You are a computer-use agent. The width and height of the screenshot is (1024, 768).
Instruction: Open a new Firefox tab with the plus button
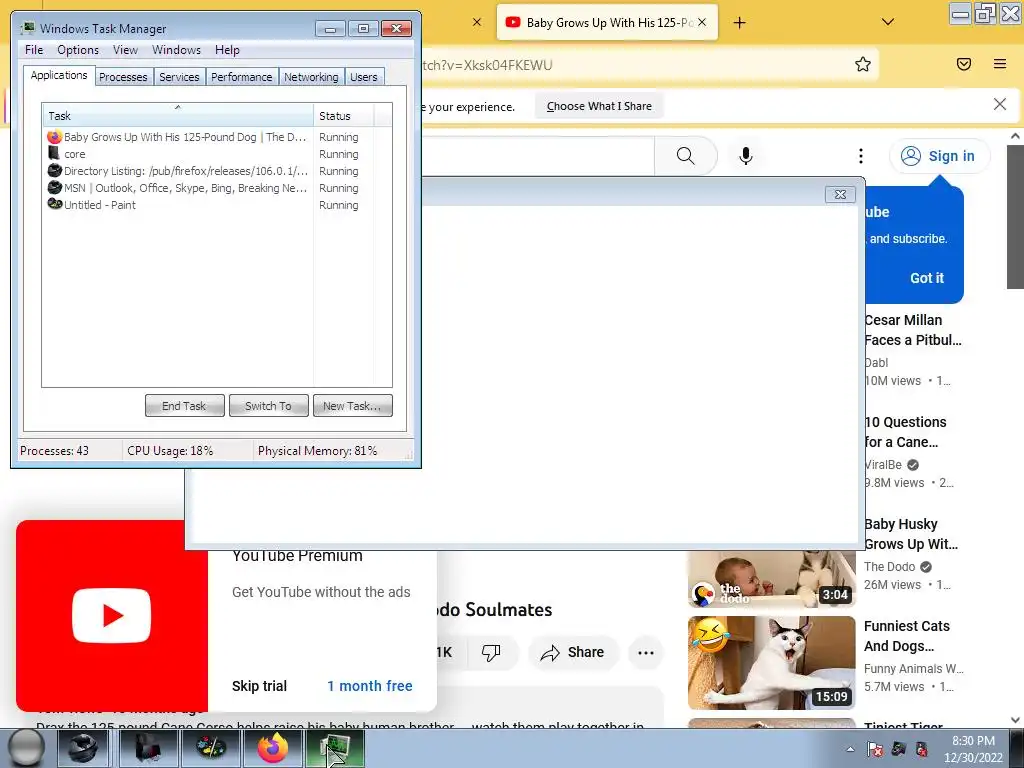pyautogui.click(x=739, y=23)
